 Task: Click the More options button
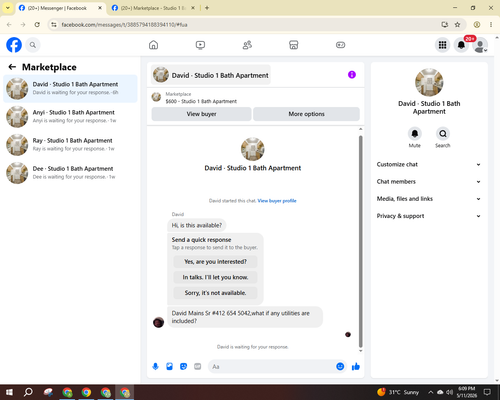[306, 114]
